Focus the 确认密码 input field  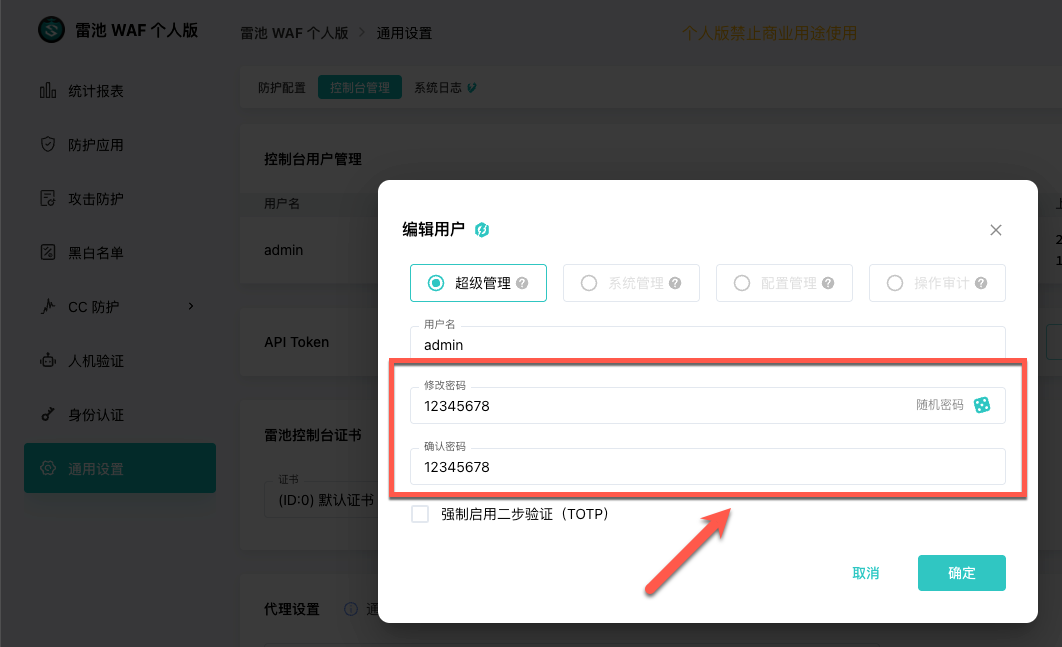tap(706, 467)
